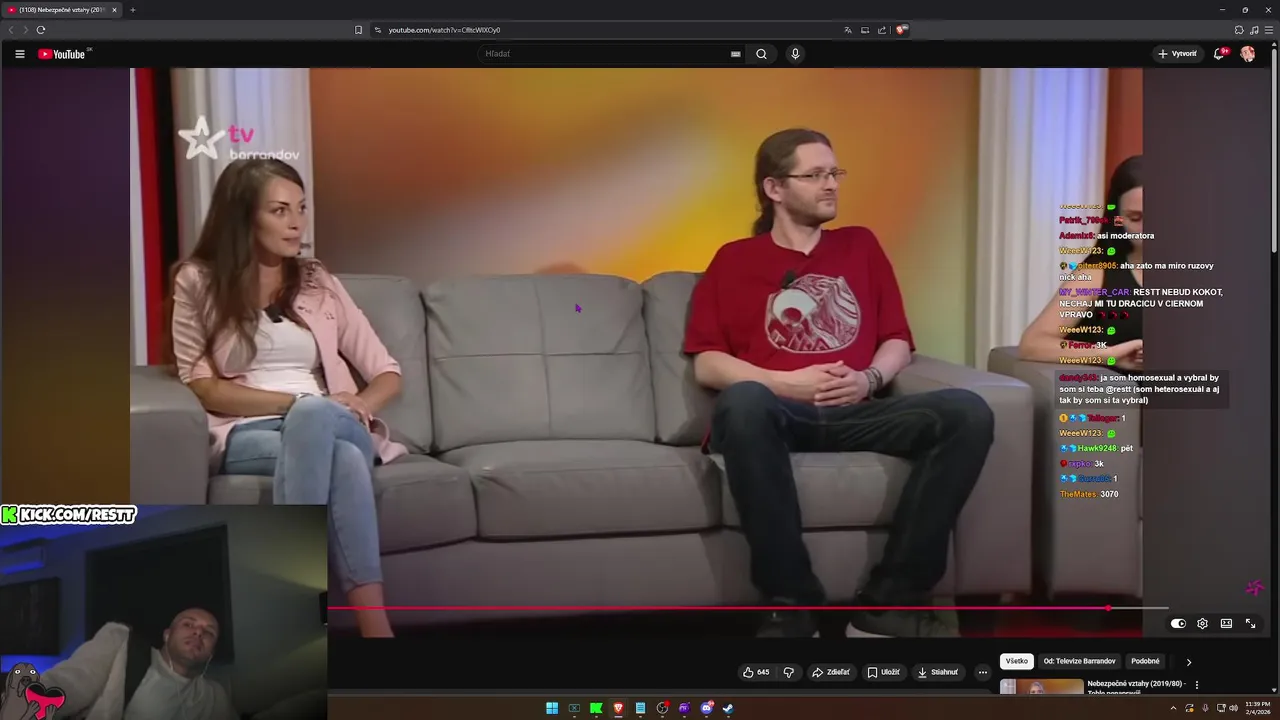Open the media control music note icon
This screenshot has width=1280, height=720.
click(1254, 30)
